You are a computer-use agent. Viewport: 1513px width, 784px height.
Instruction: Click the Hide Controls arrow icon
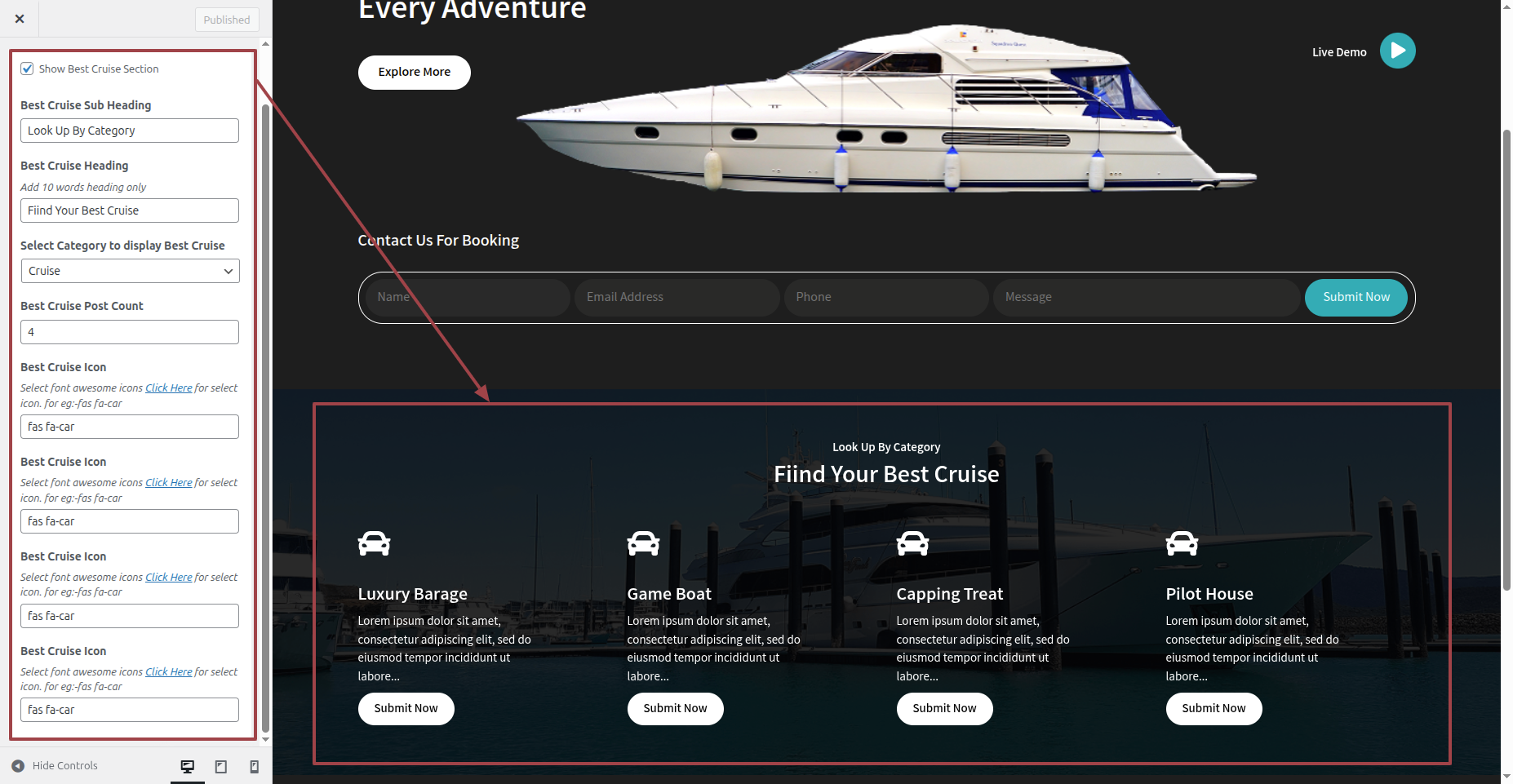click(18, 766)
